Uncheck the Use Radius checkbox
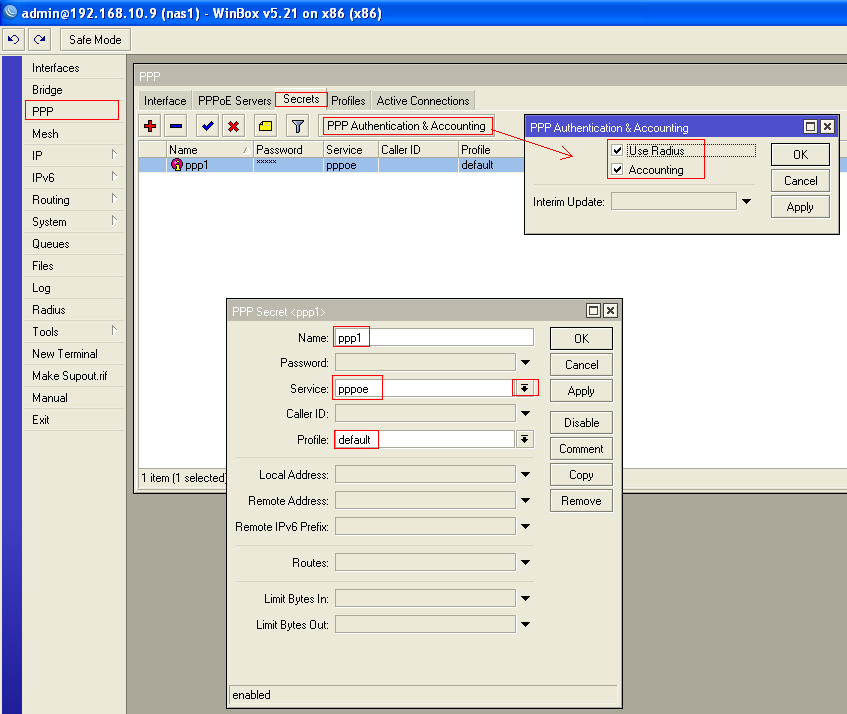Image resolution: width=847 pixels, height=714 pixels. point(617,151)
